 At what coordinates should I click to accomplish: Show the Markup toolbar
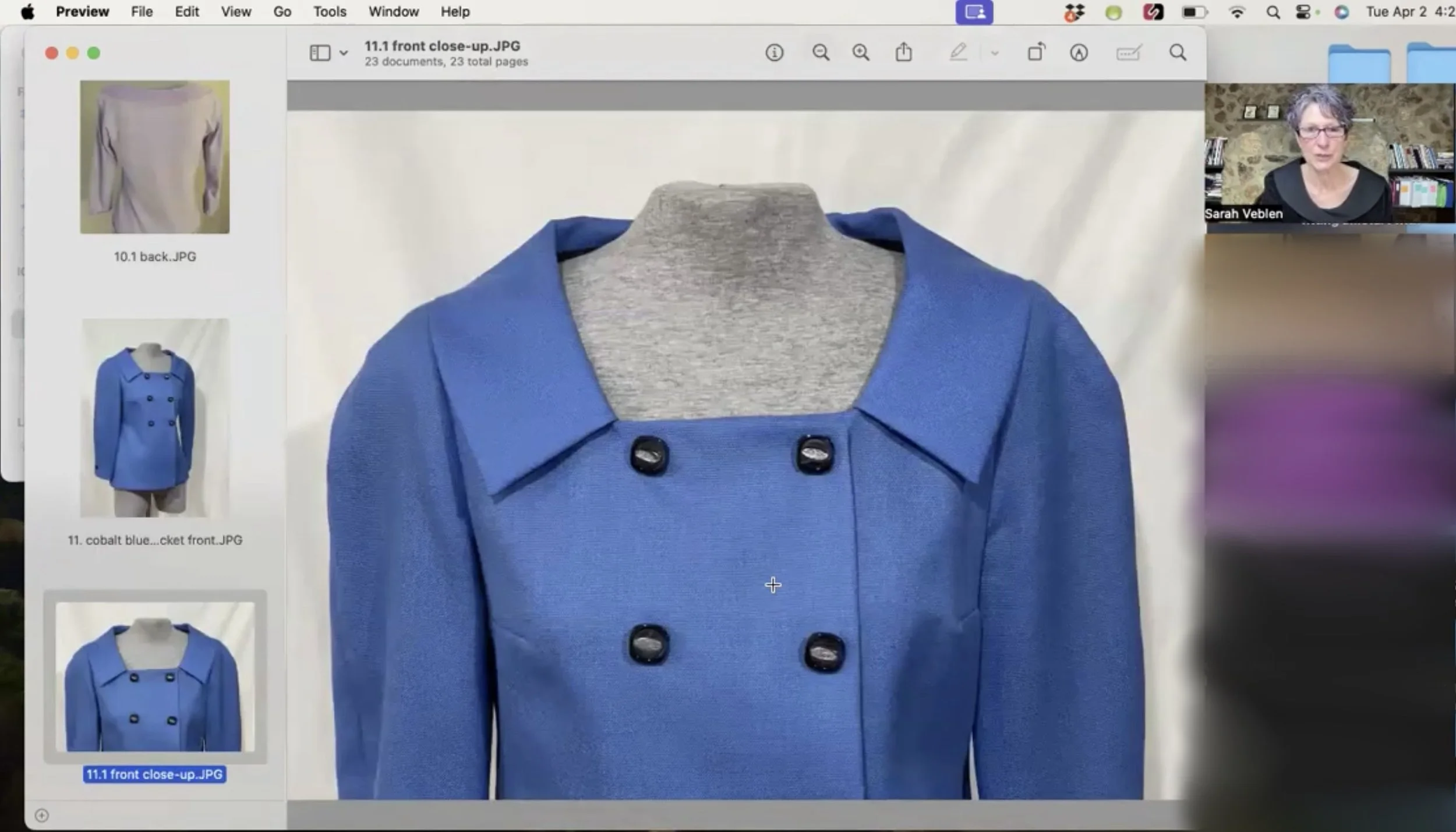click(x=1079, y=53)
